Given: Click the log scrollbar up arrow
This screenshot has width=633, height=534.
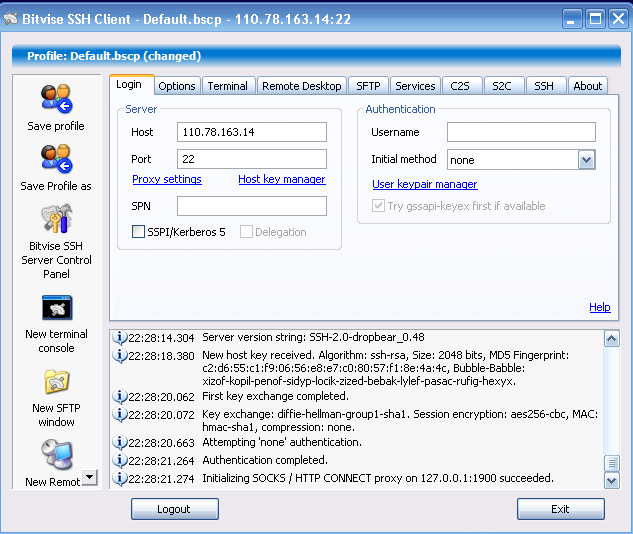Looking at the screenshot, I should (612, 339).
